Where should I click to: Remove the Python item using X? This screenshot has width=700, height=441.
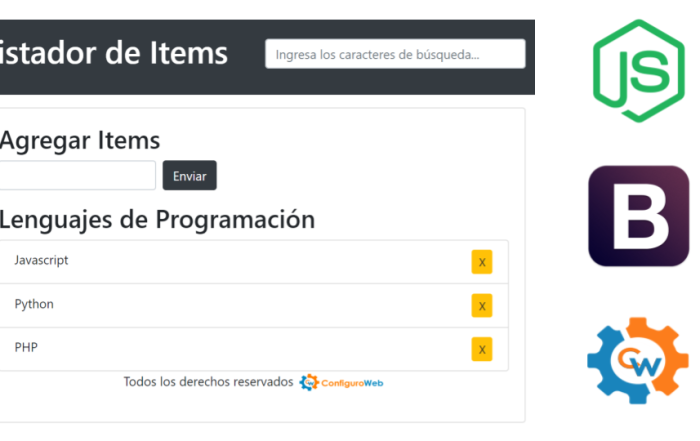[482, 306]
